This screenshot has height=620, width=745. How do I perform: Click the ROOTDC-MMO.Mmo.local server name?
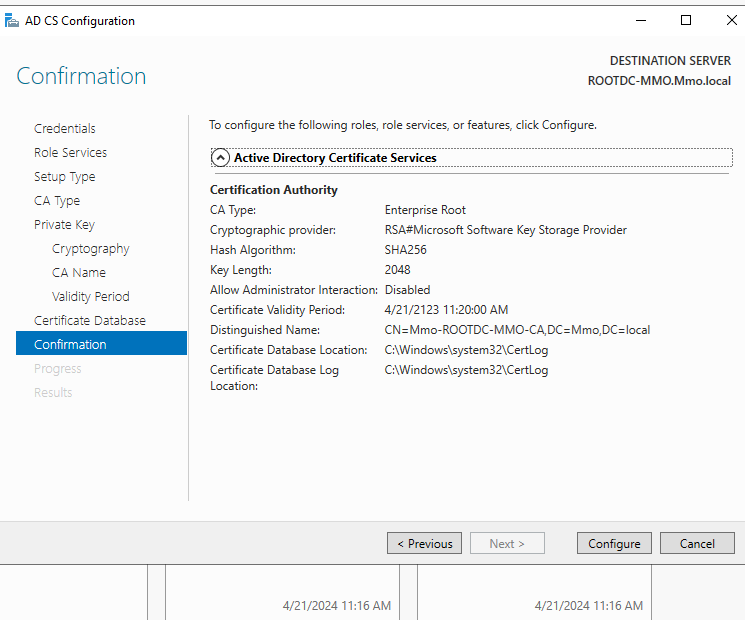659,81
